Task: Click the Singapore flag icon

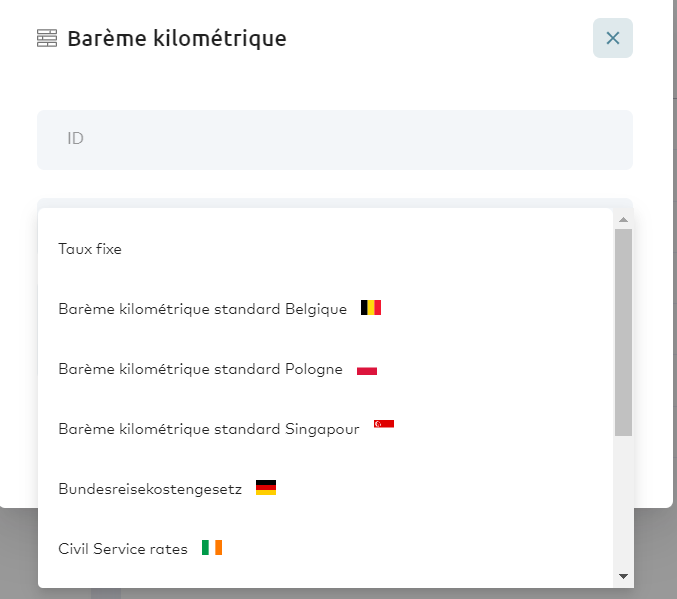Action: (384, 424)
